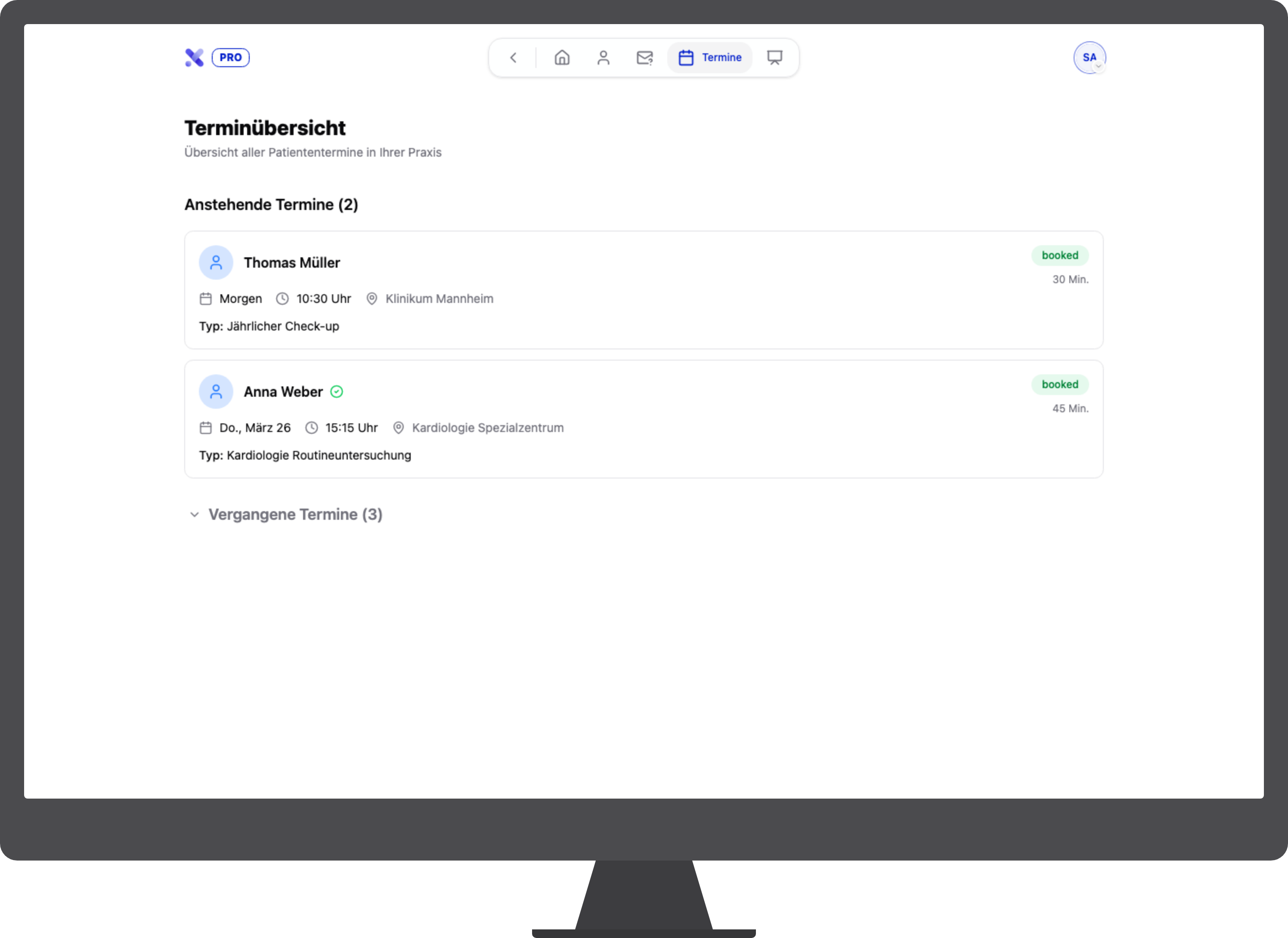Image resolution: width=1288 pixels, height=938 pixels.
Task: Click Anna Weber's green verified checkmark
Action: click(337, 391)
